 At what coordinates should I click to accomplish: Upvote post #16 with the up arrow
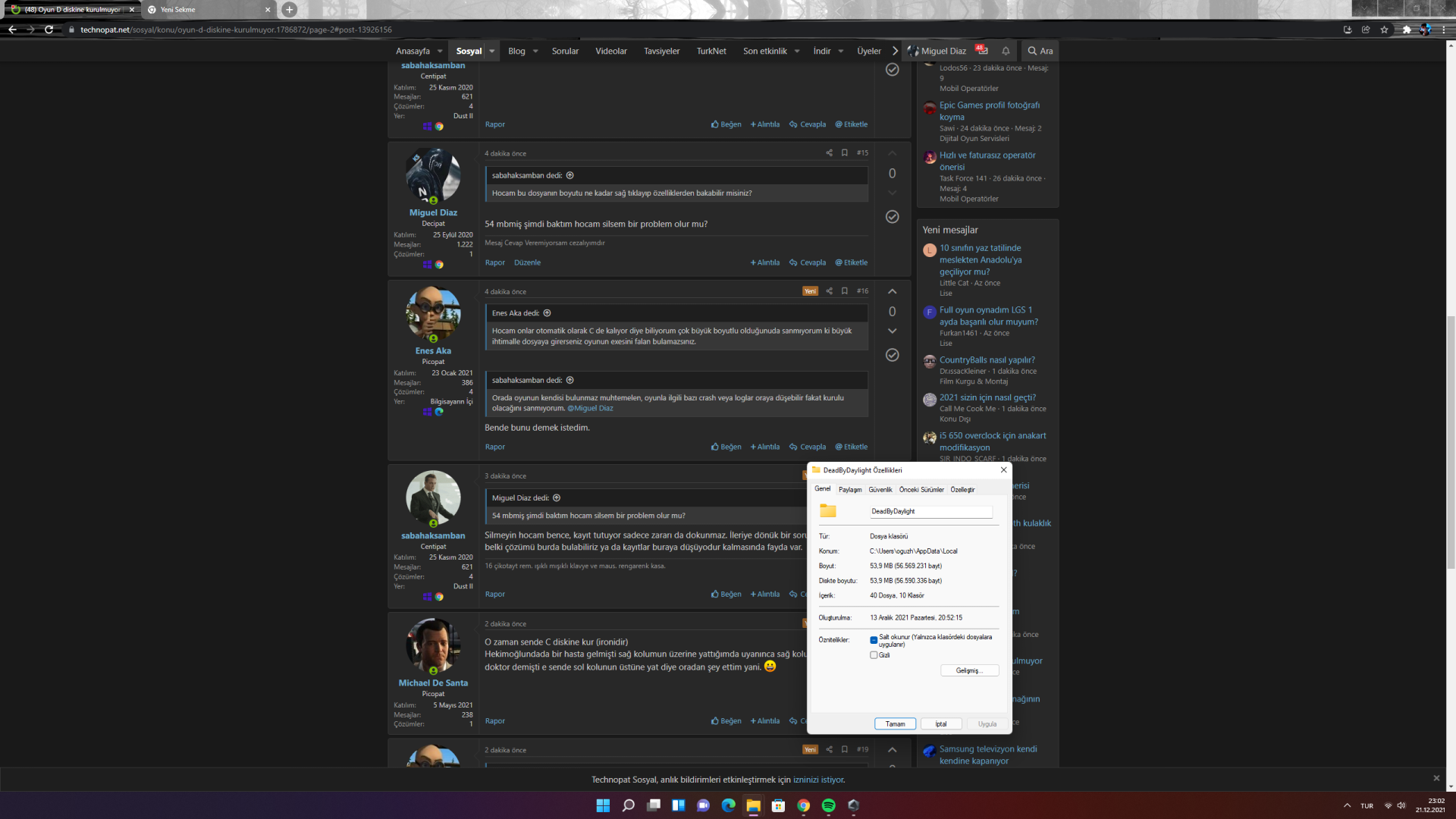892,291
